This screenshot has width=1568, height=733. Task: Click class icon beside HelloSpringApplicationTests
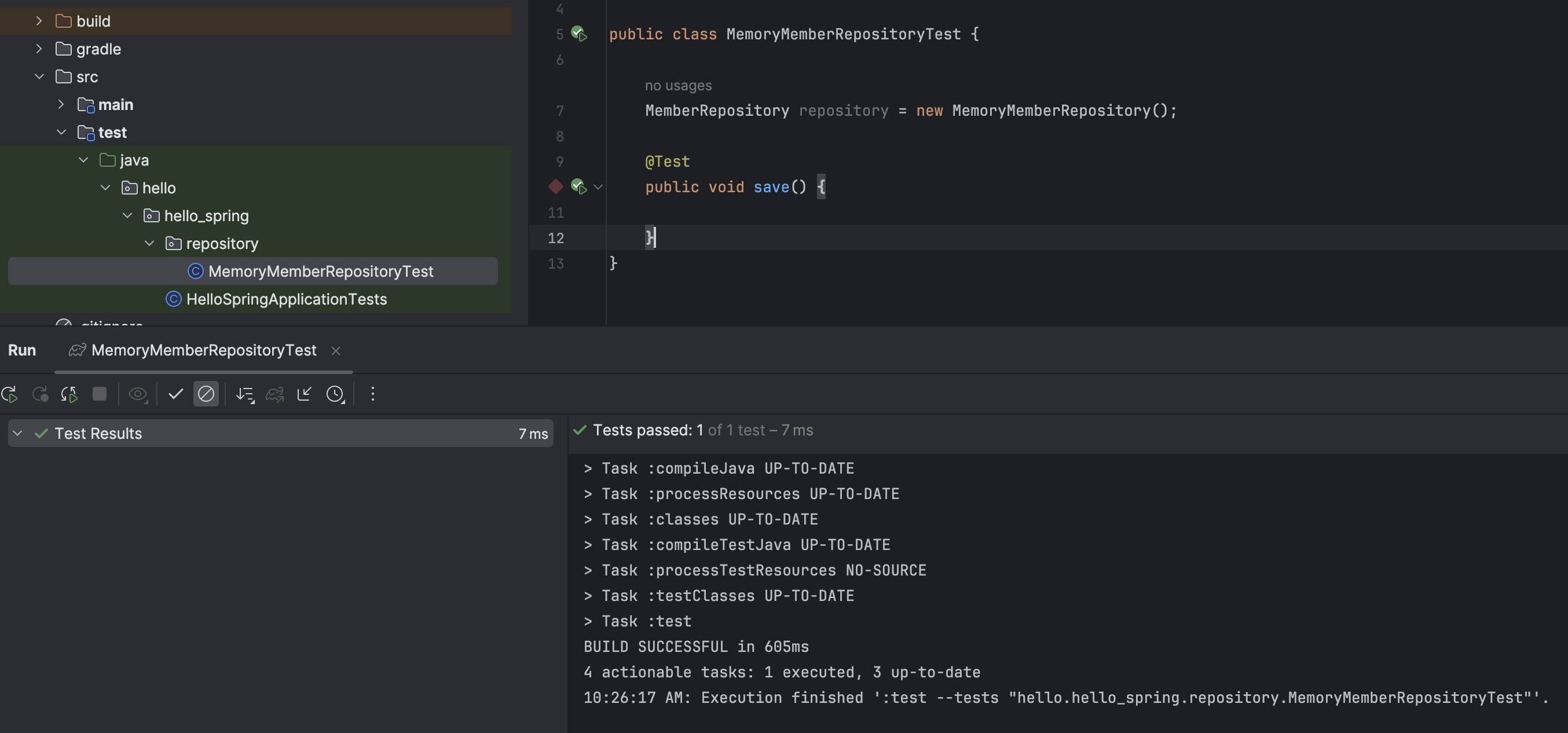click(x=174, y=299)
